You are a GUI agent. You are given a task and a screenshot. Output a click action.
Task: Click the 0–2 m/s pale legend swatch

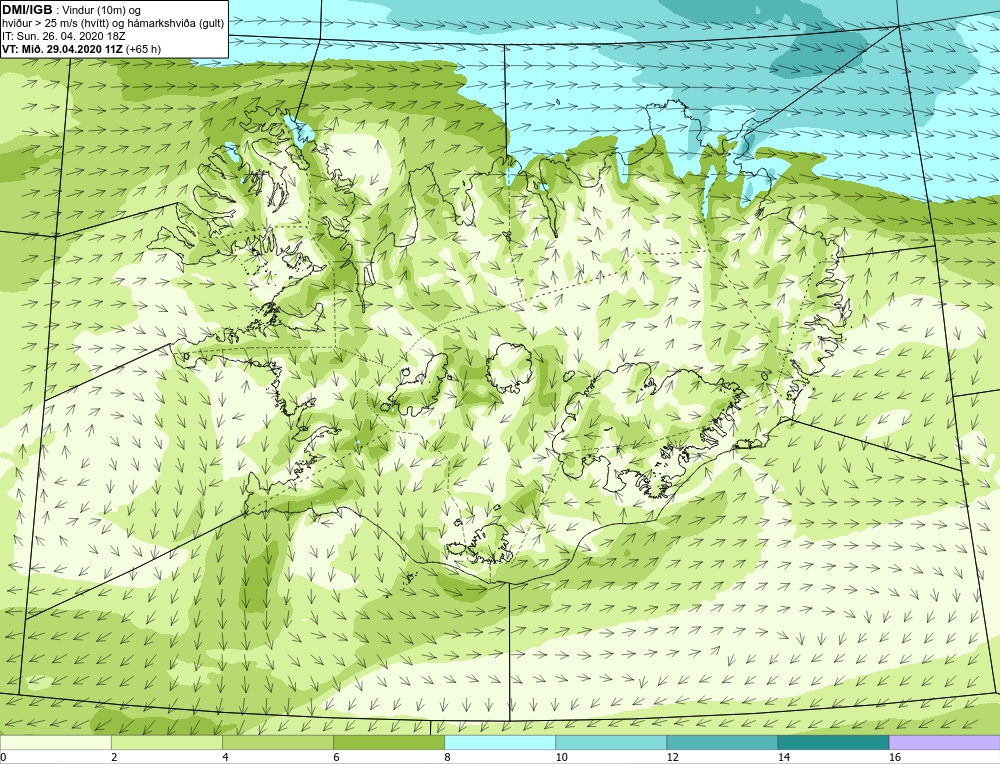tap(55, 742)
